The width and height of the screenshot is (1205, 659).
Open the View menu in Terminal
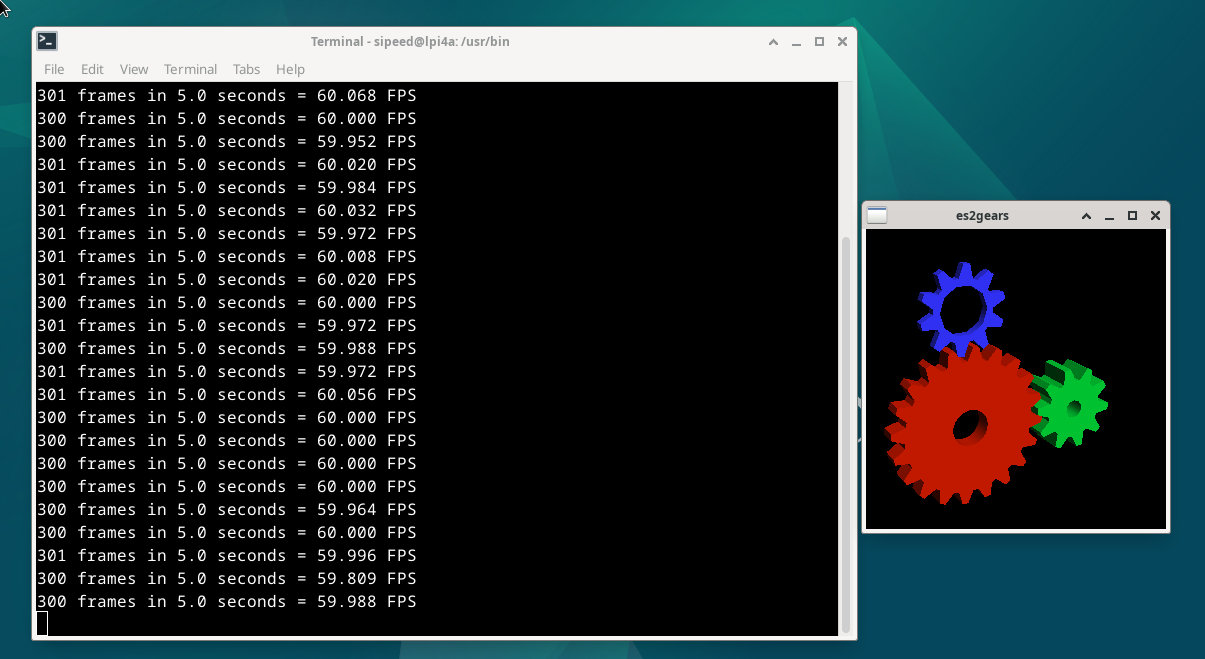pos(134,69)
